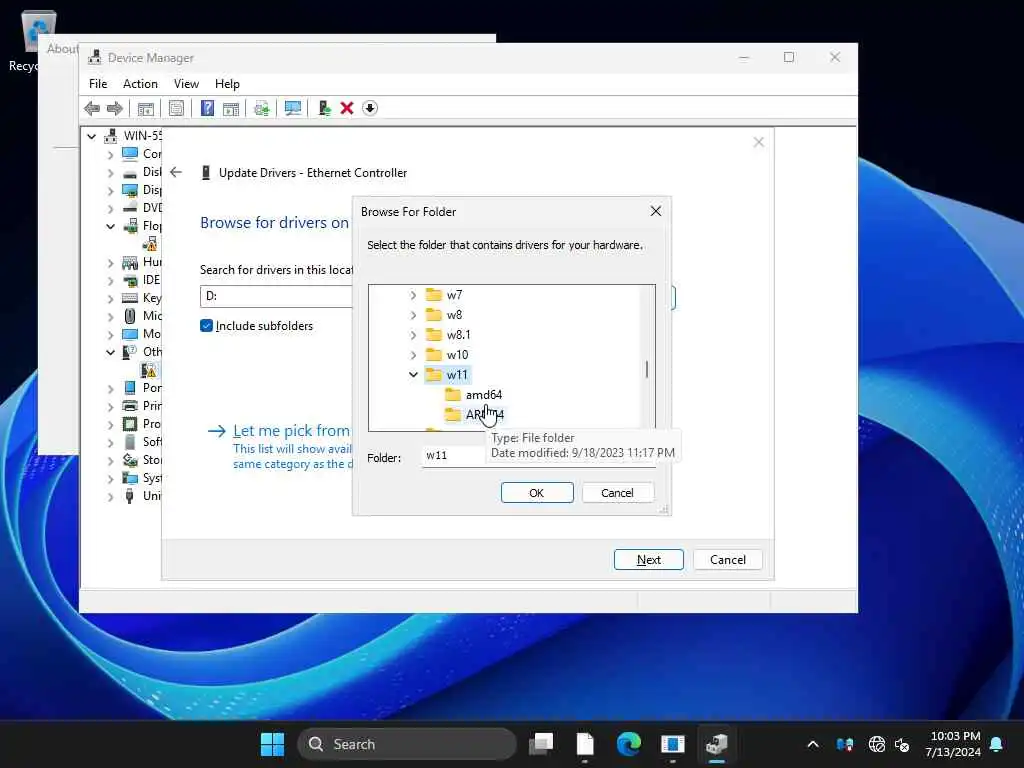This screenshot has width=1024, height=768.
Task: Expand the w8.1 folder node
Action: coord(413,335)
